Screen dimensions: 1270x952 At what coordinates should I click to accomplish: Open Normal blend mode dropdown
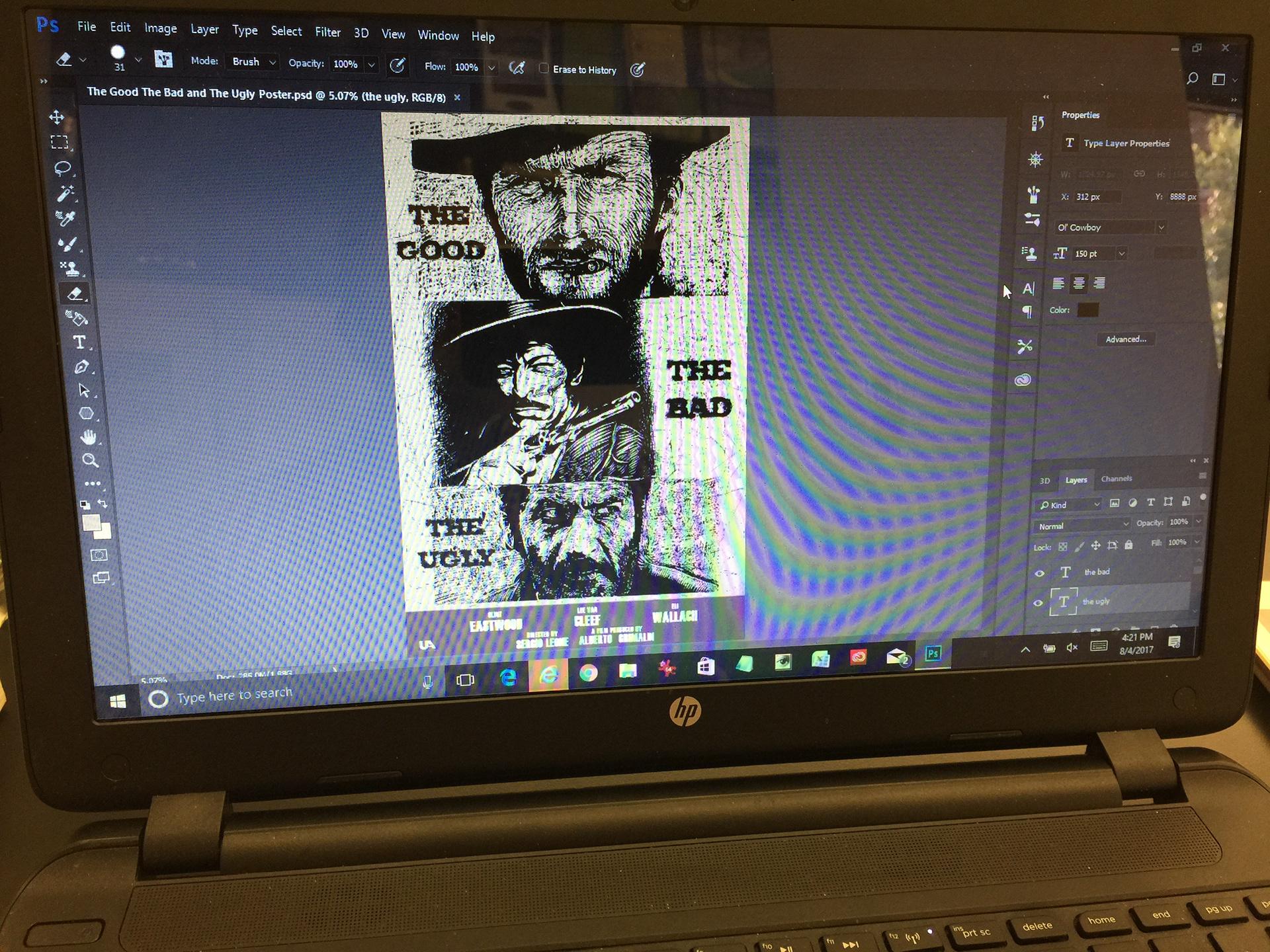point(1081,526)
